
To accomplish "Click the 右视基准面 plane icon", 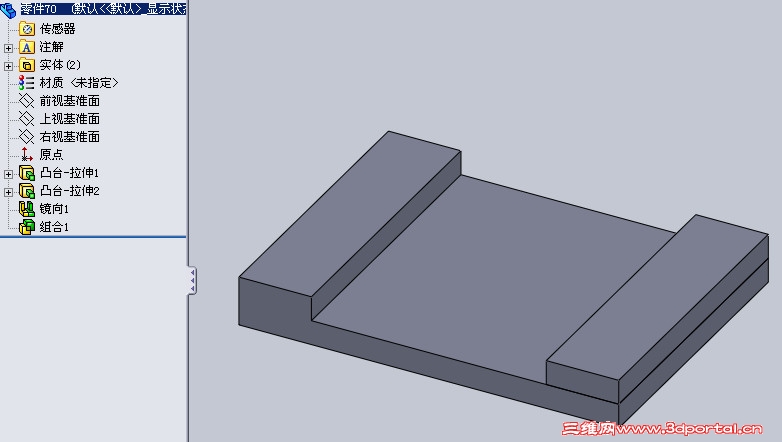I will click(x=27, y=137).
